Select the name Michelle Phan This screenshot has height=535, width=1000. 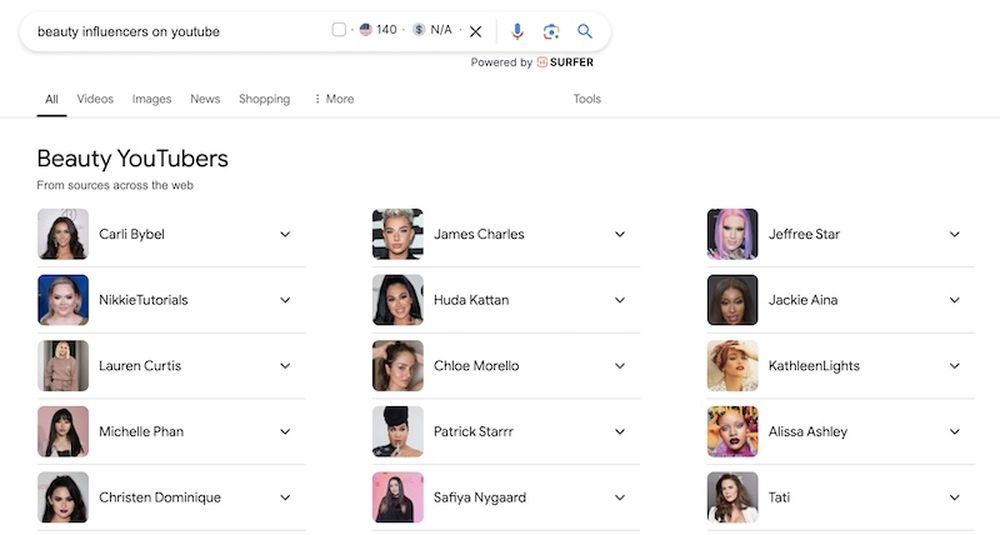pos(142,431)
